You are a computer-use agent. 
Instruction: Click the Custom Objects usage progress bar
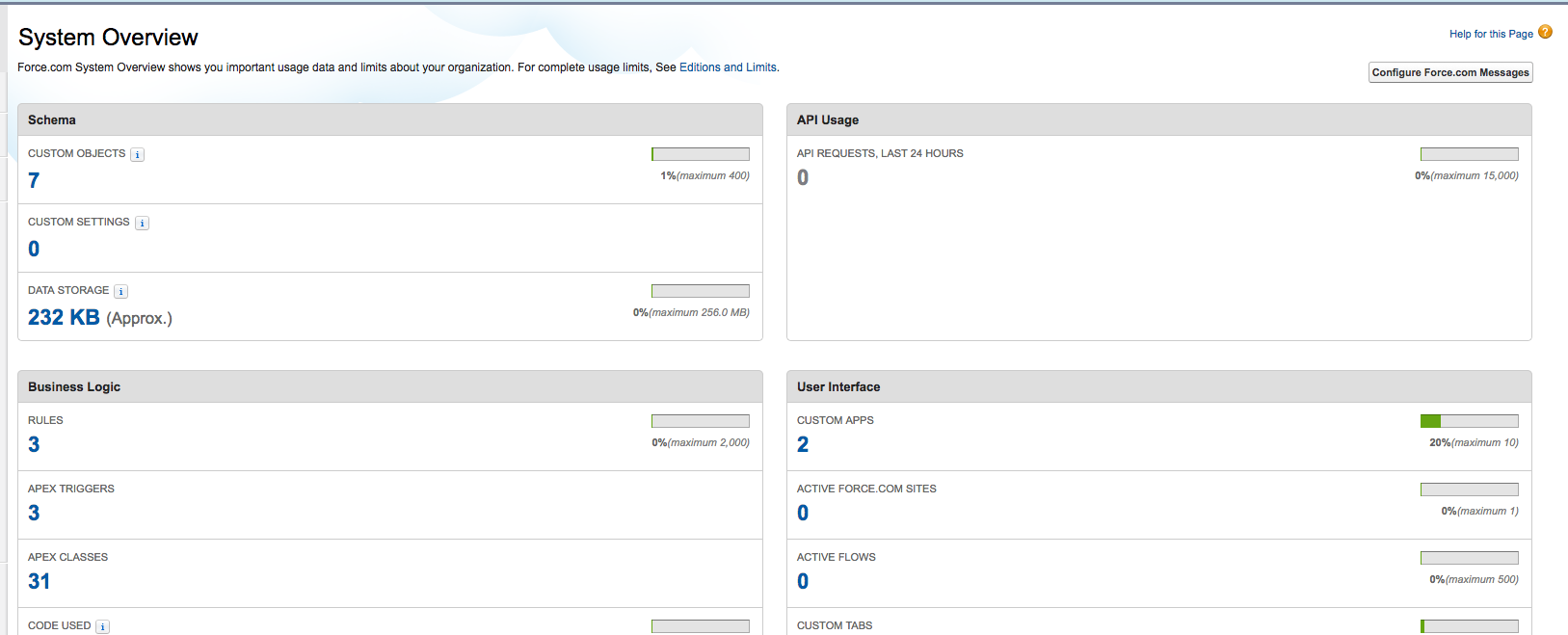tap(700, 154)
